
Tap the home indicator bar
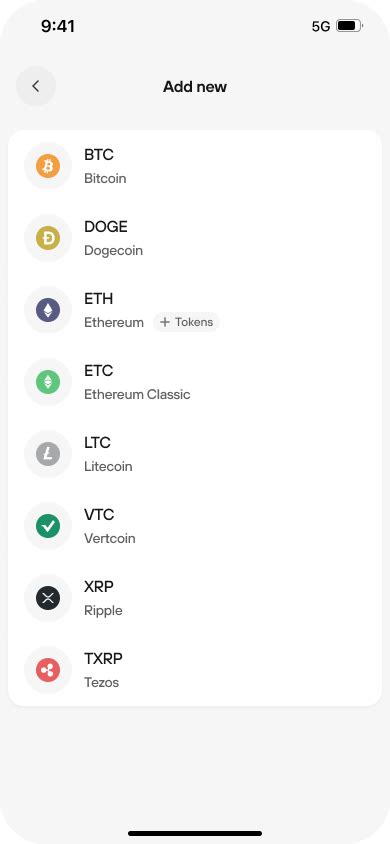pyautogui.click(x=195, y=833)
